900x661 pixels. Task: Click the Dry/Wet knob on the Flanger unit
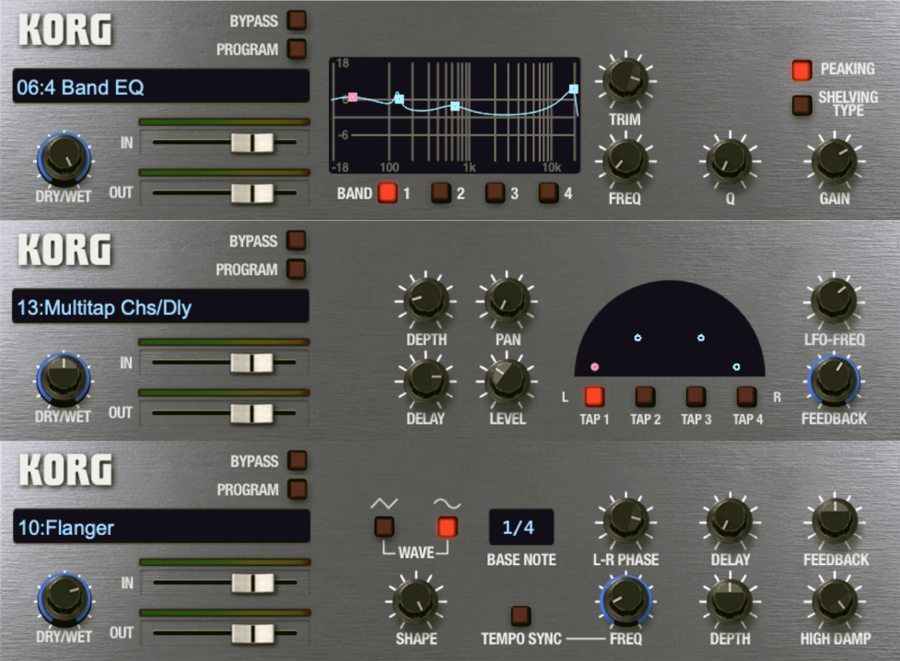pos(64,599)
